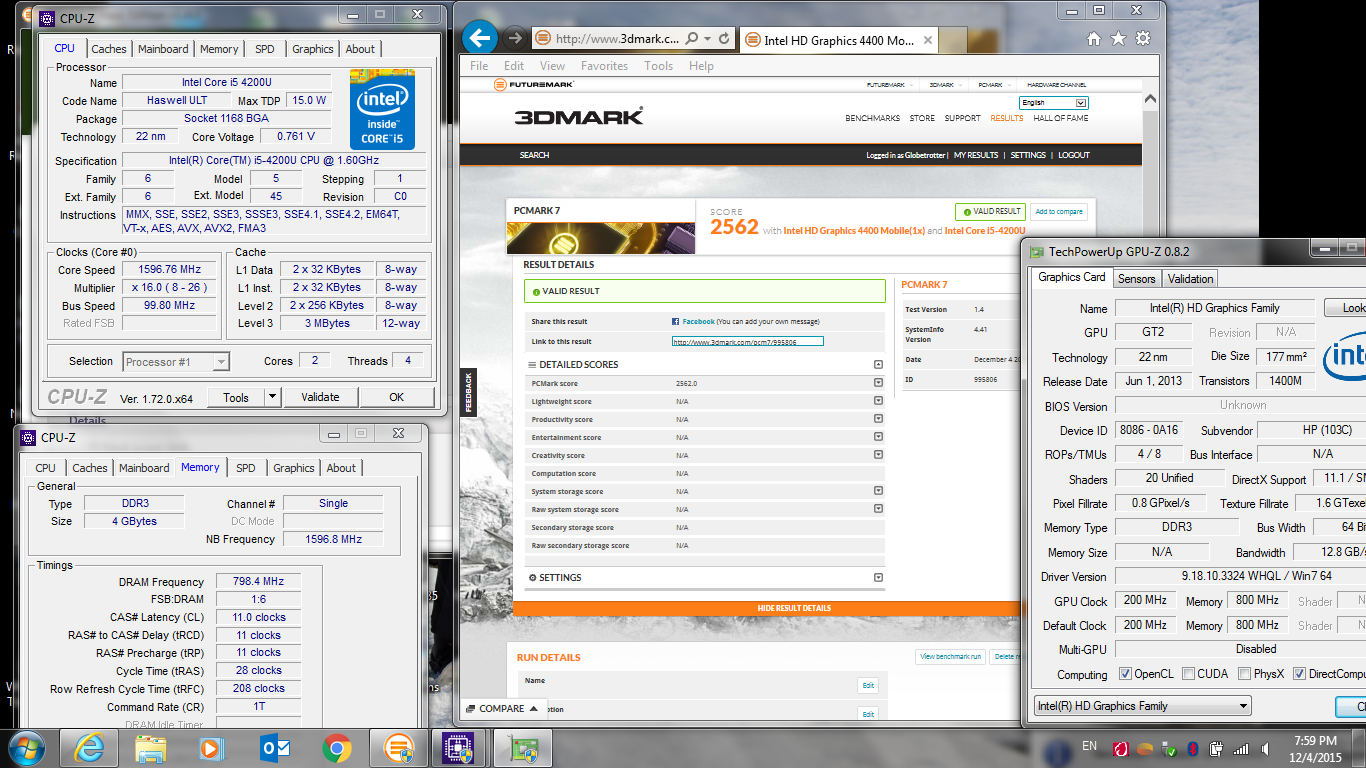Expand the Productivity score row
The height and width of the screenshot is (768, 1366).
[878, 419]
